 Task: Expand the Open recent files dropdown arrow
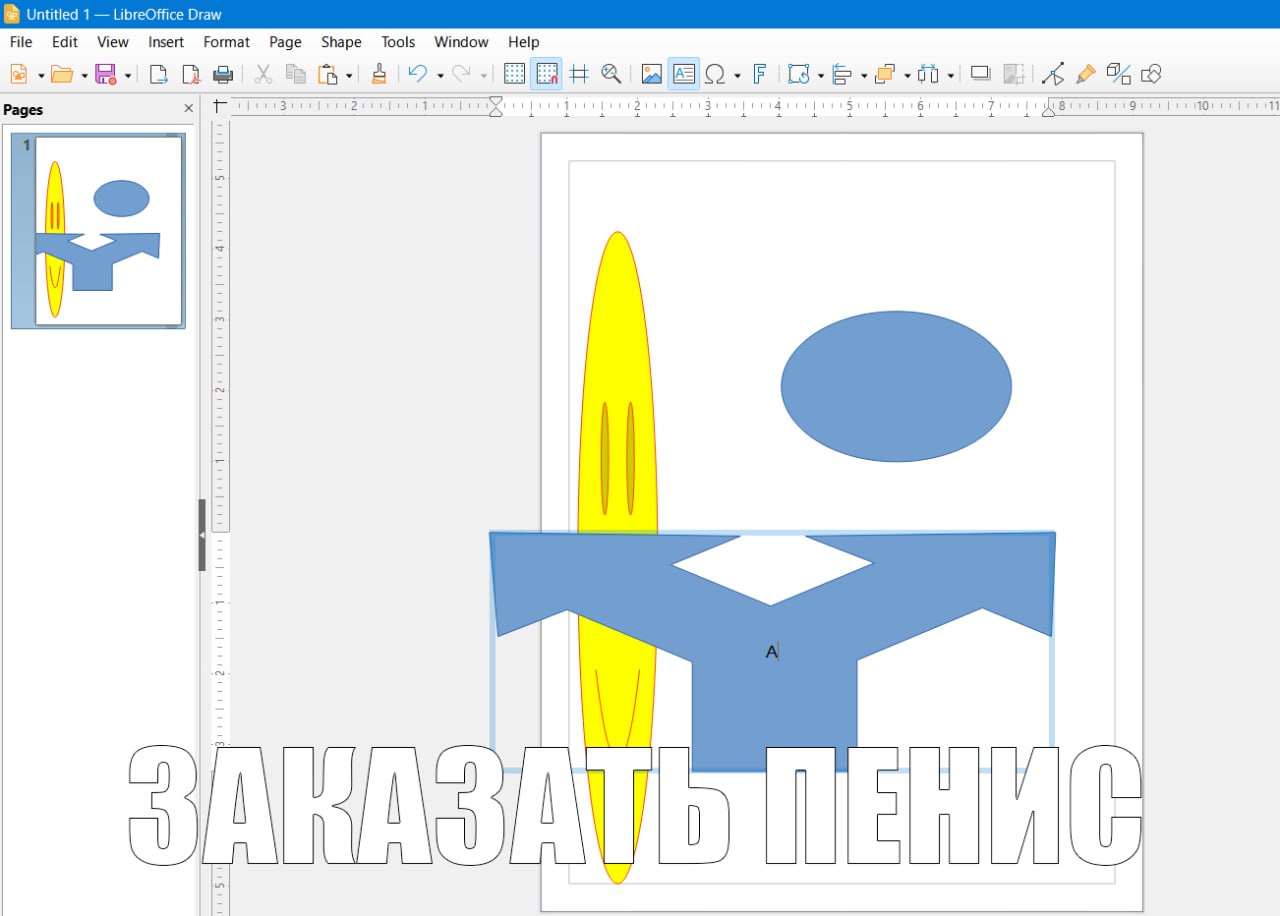tap(84, 75)
